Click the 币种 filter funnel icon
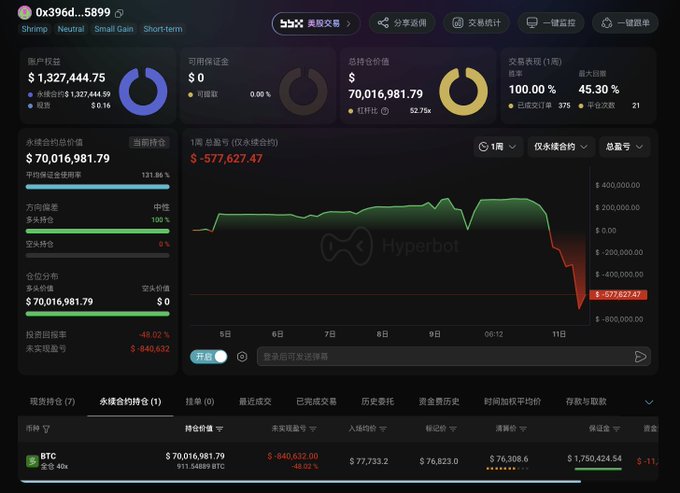Viewport: 680px width, 493px height. coord(46,429)
